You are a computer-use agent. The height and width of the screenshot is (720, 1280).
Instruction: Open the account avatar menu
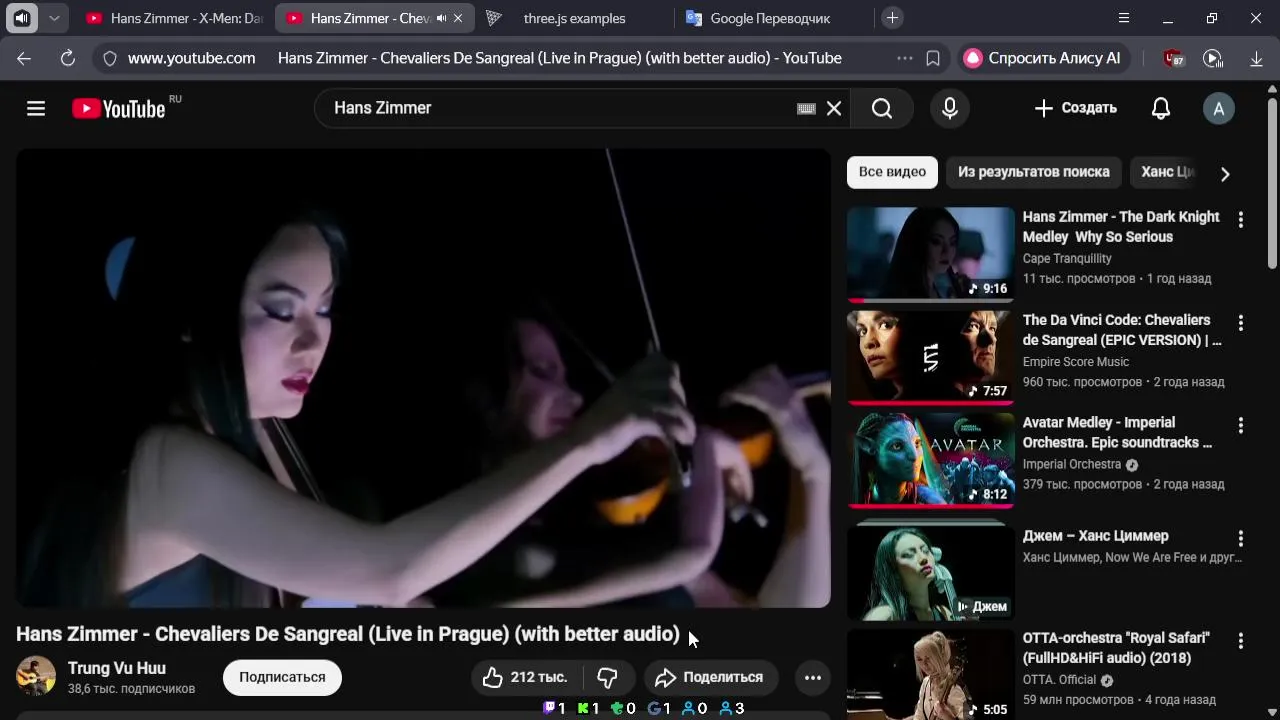1218,108
